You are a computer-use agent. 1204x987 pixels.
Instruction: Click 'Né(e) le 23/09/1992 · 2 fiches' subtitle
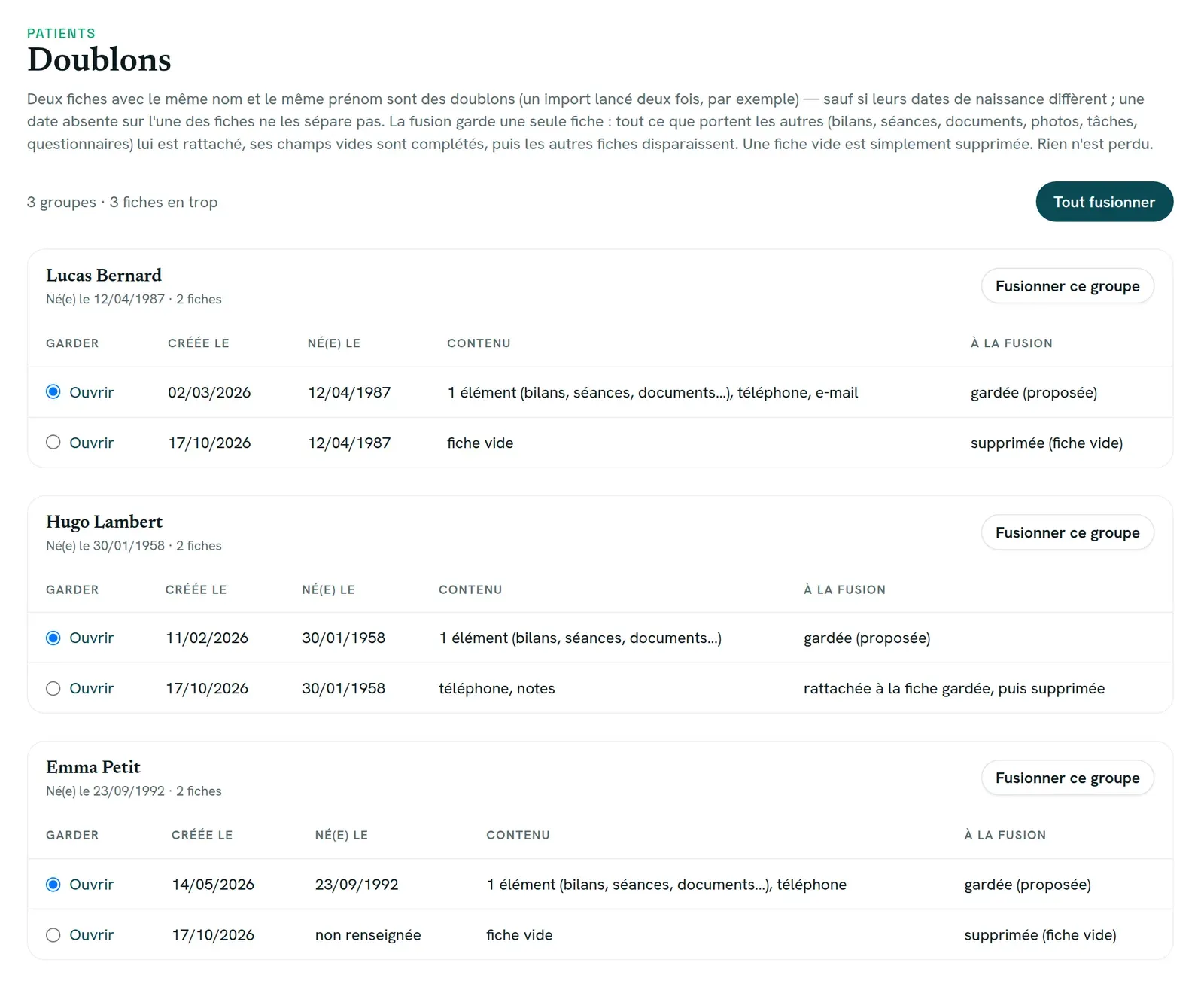click(134, 791)
